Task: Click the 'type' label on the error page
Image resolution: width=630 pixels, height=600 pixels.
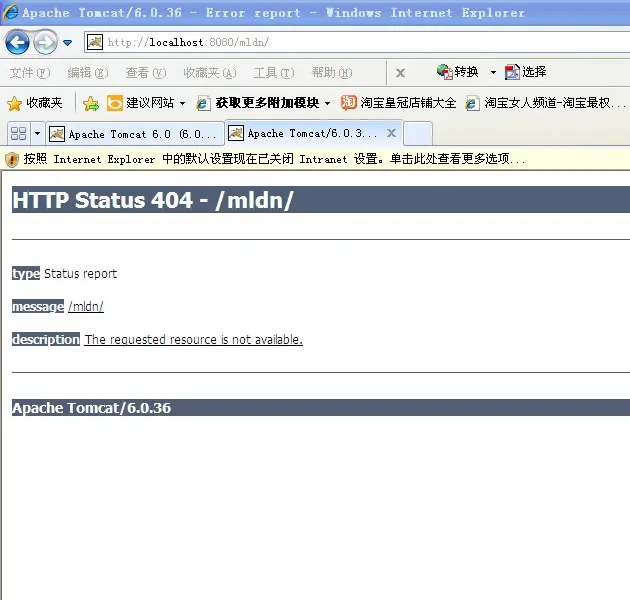Action: (x=26, y=273)
